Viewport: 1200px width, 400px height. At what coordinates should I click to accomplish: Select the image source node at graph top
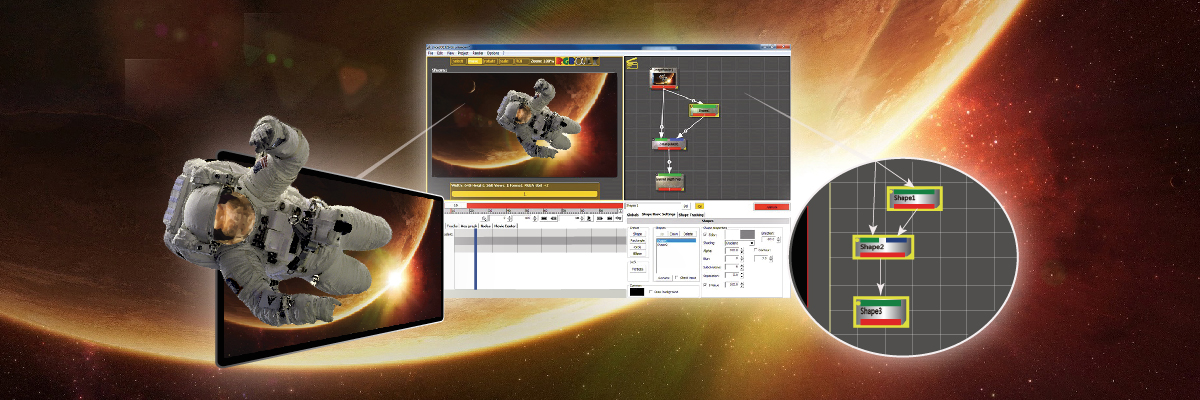[x=665, y=79]
